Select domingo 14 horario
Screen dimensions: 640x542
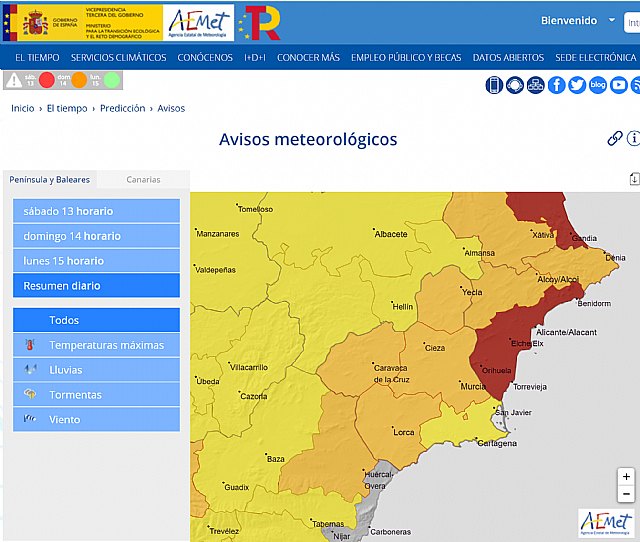pyautogui.click(x=96, y=236)
